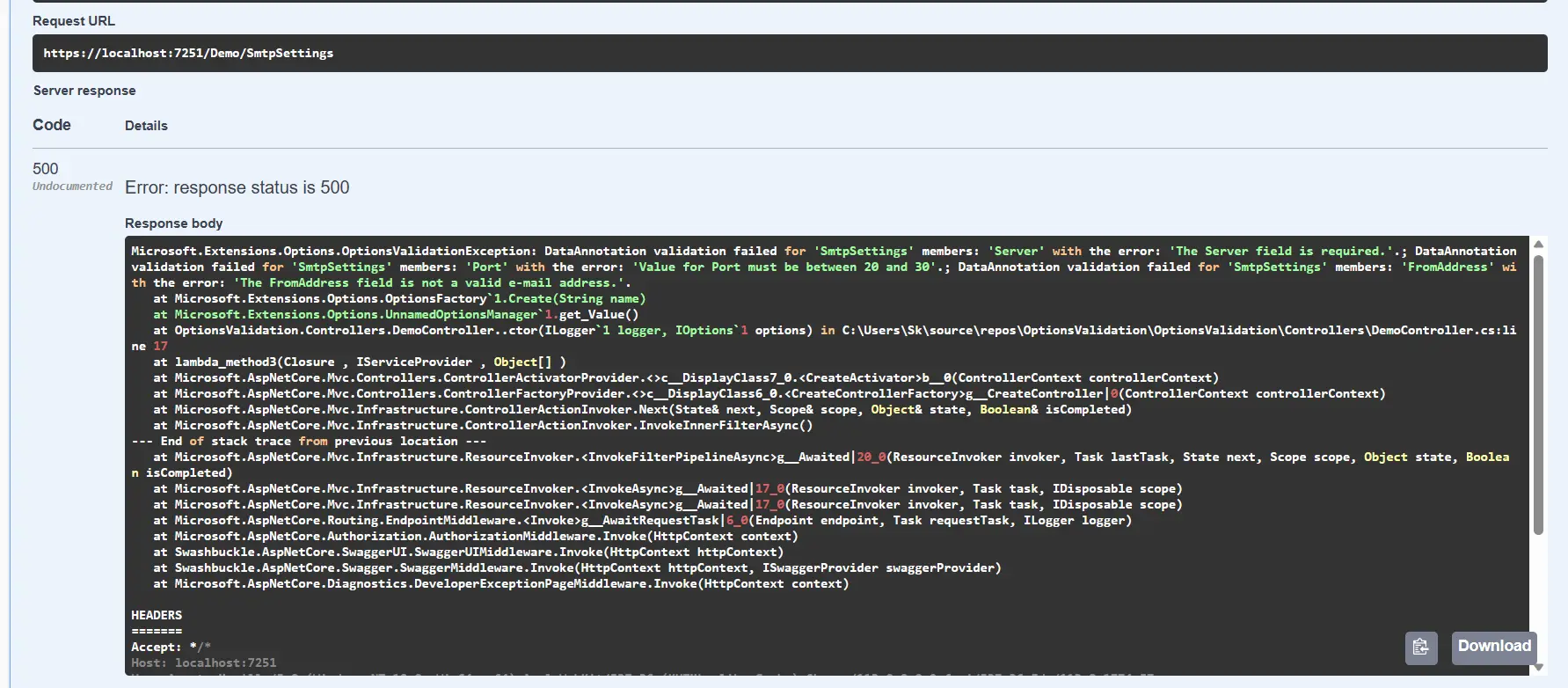The height and width of the screenshot is (688, 1568).
Task: Click the Details column header
Action: coord(146,126)
